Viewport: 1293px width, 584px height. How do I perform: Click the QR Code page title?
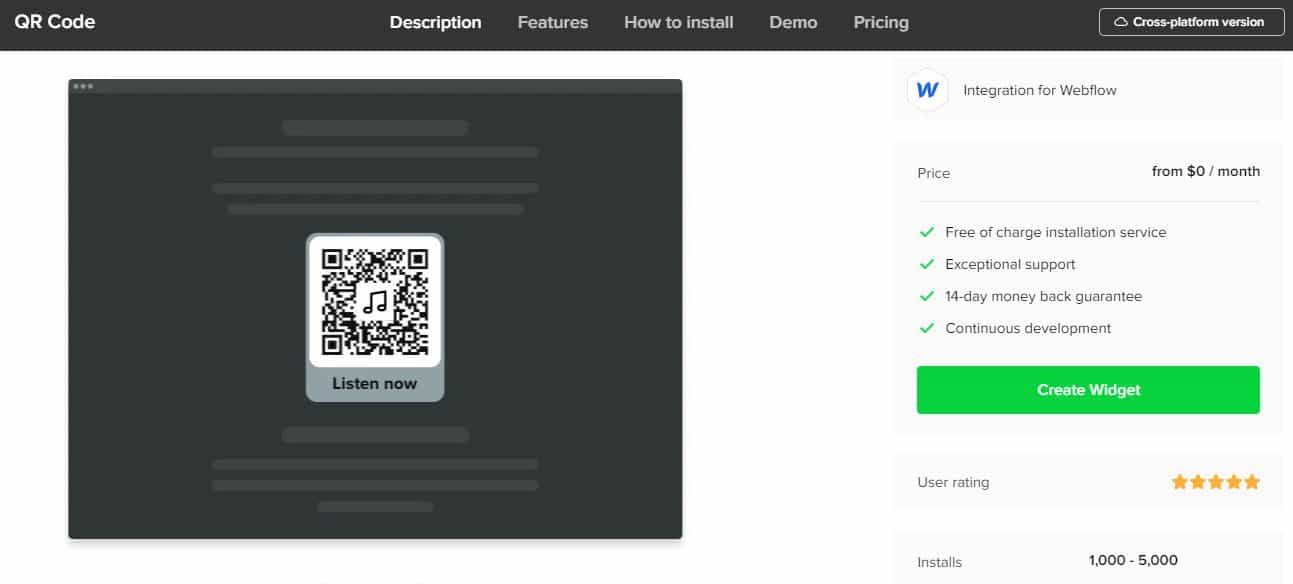click(x=55, y=21)
